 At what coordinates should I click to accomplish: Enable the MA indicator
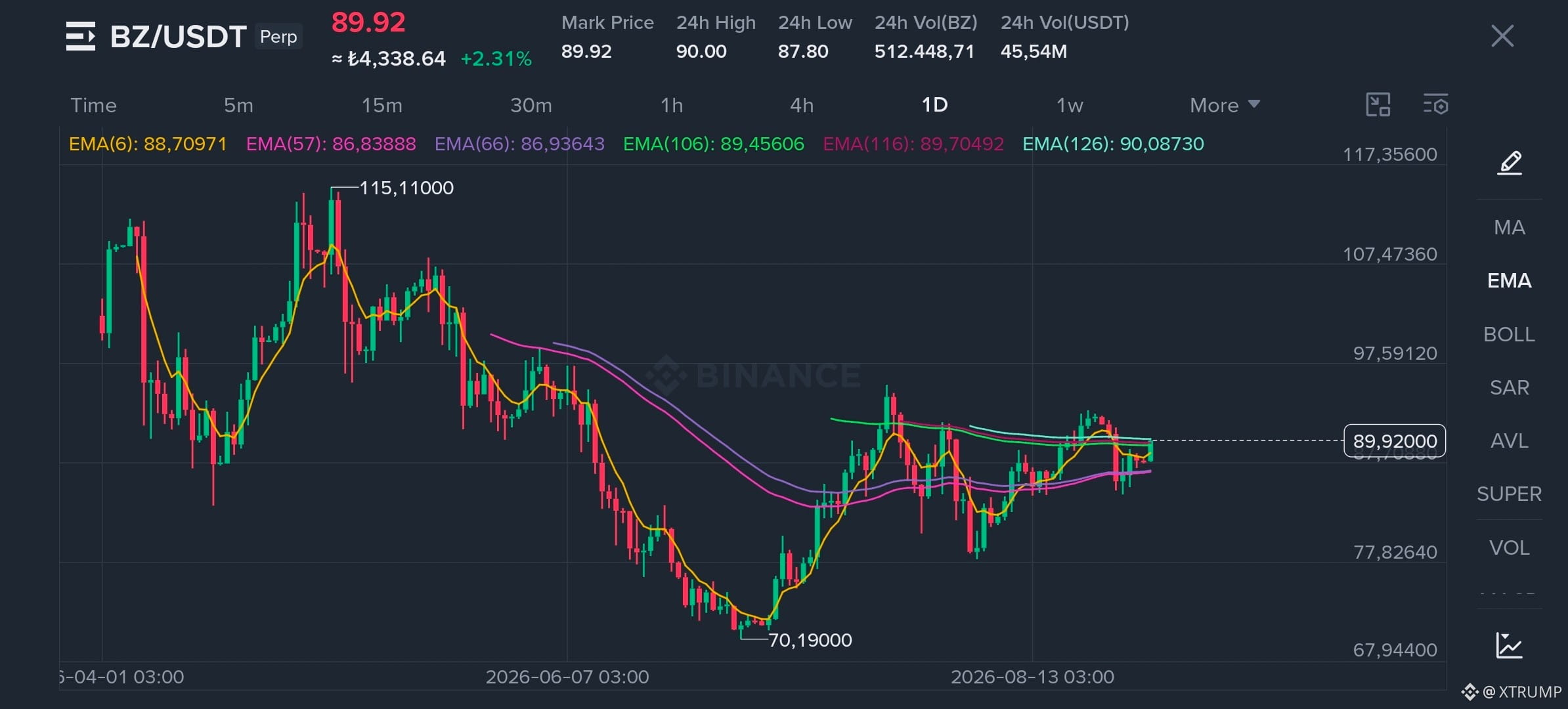coord(1510,227)
